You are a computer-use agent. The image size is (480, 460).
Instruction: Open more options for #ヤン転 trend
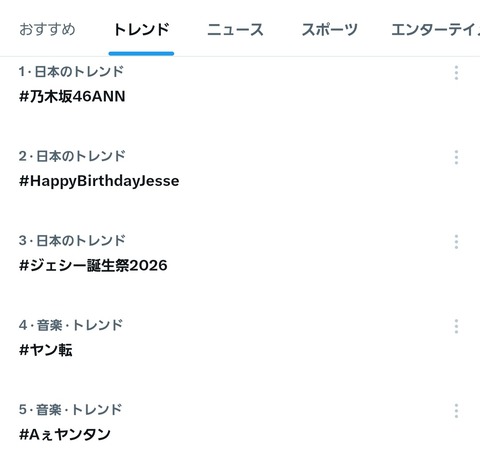456,326
